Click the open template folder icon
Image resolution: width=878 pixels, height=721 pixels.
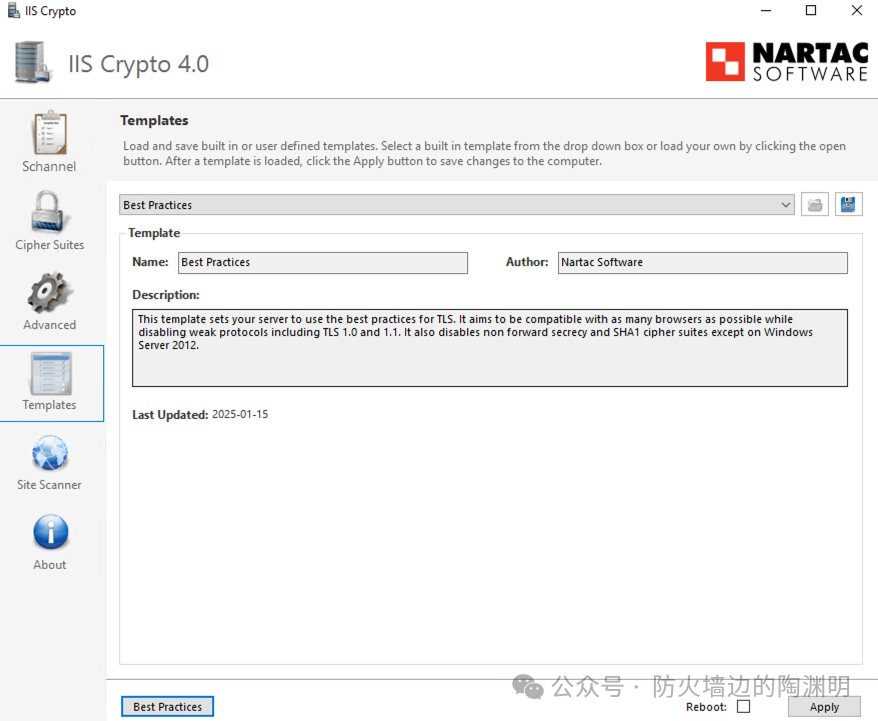(x=815, y=205)
